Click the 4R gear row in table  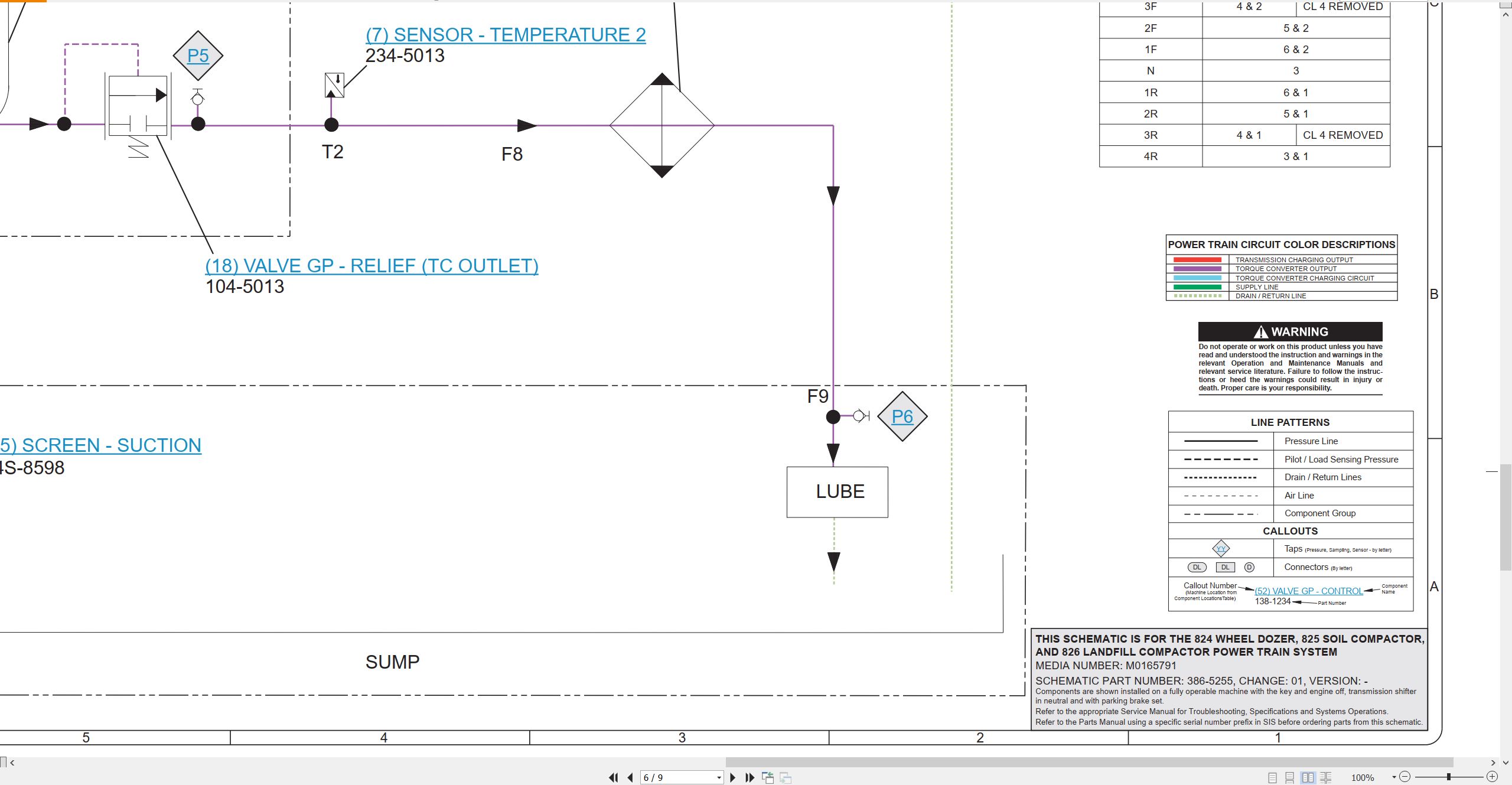pyautogui.click(x=1244, y=157)
